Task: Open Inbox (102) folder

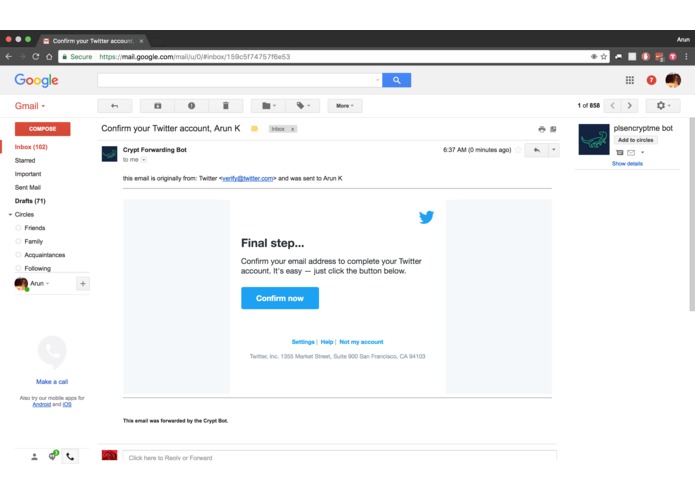Action: pyautogui.click(x=31, y=147)
